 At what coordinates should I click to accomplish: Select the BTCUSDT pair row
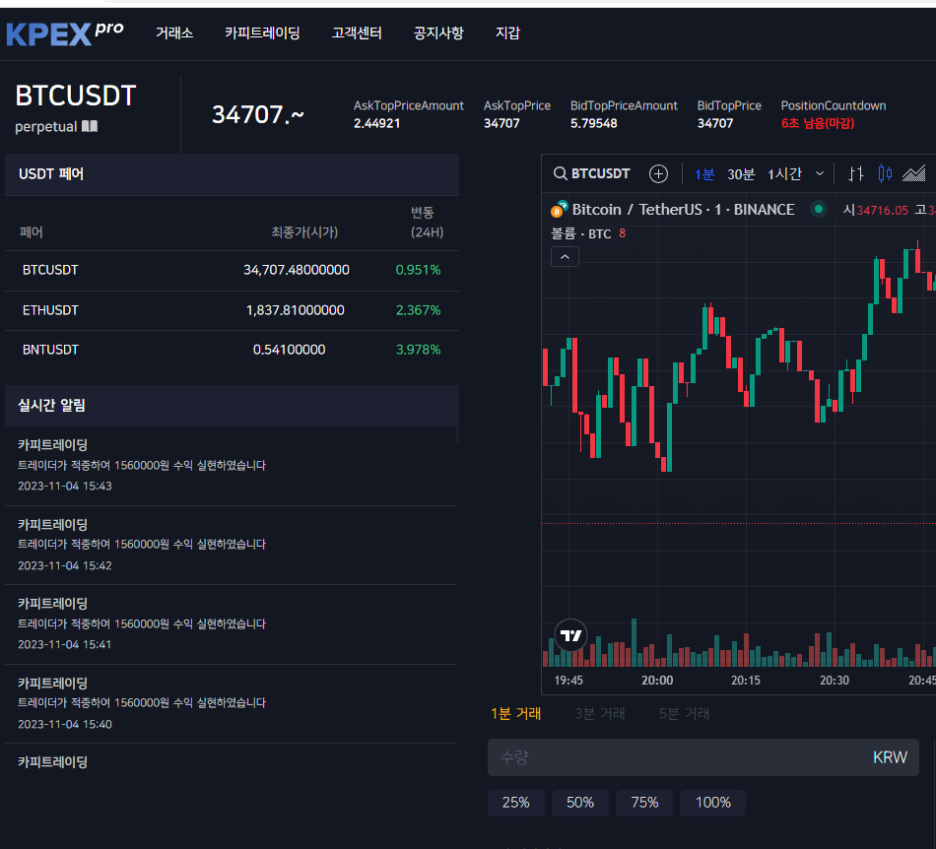click(232, 270)
